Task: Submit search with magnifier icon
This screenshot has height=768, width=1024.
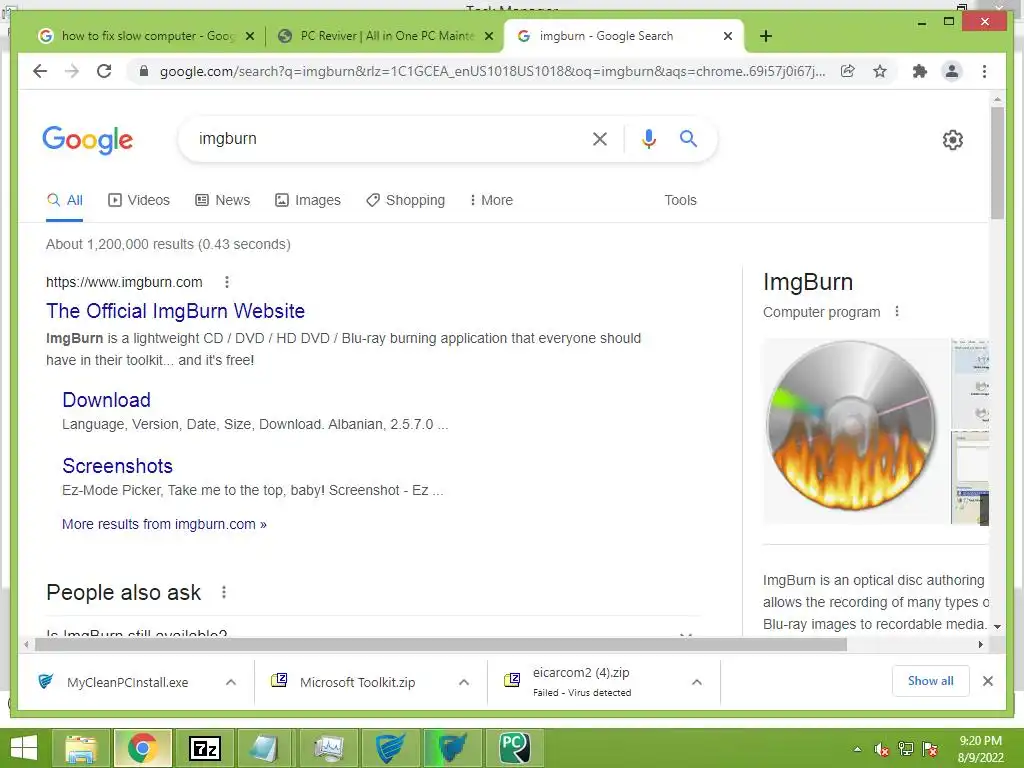Action: coord(688,138)
